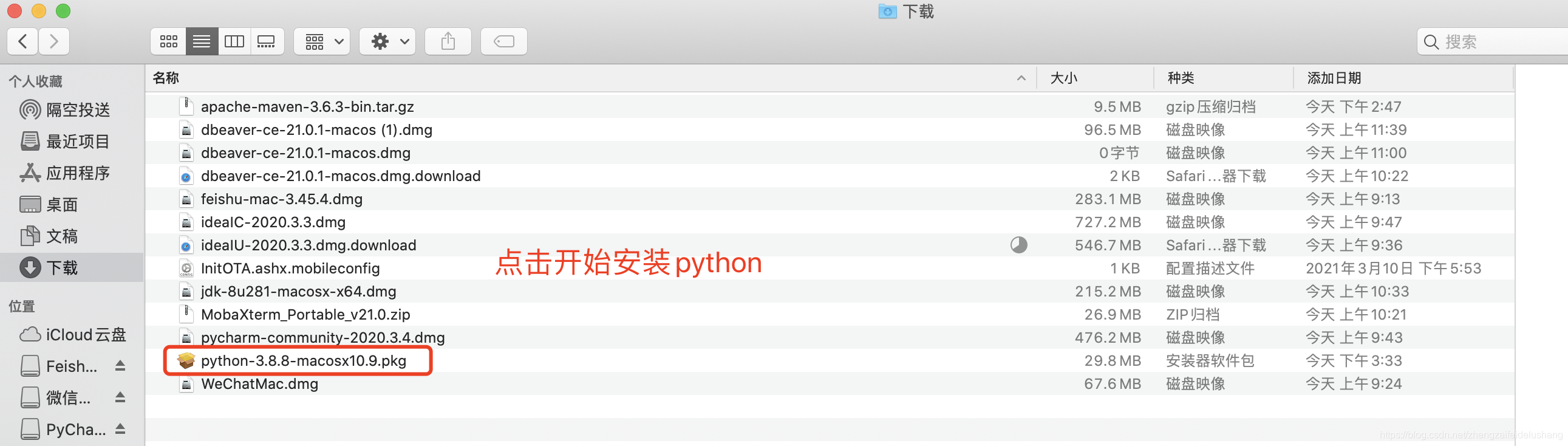Click the ideaIC disk image icon

click(x=186, y=222)
